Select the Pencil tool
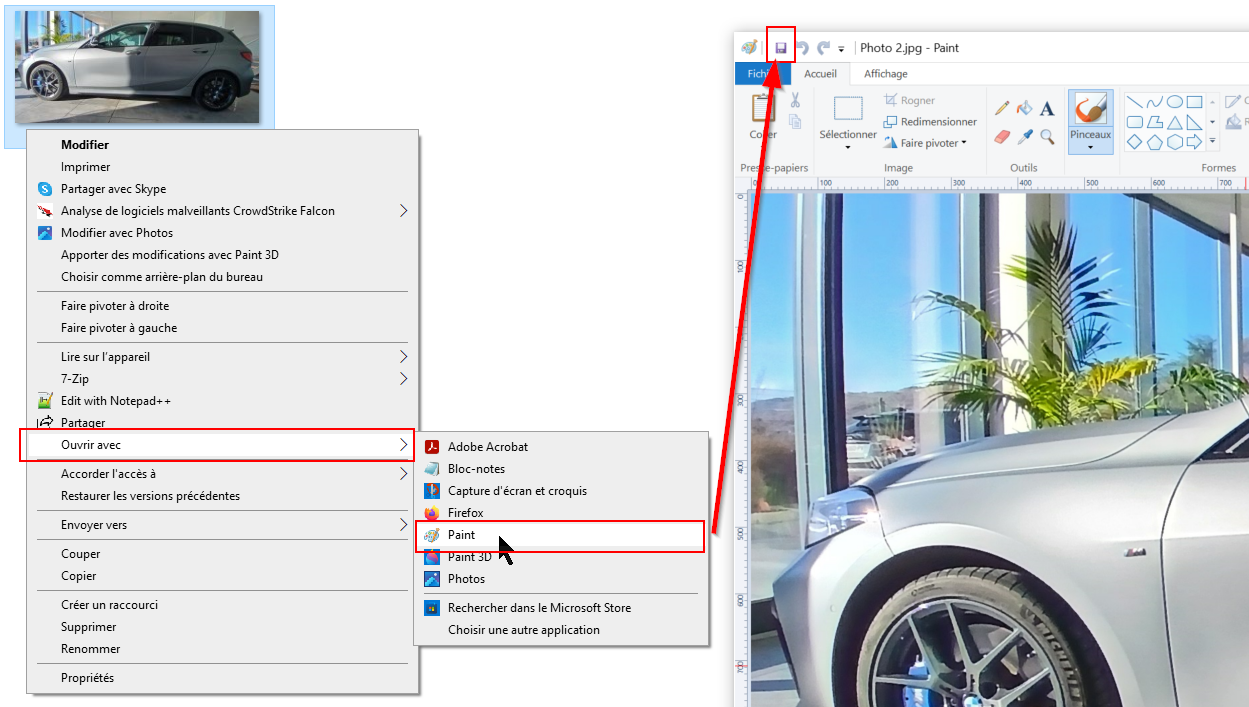The image size is (1249, 707). pos(1002,108)
